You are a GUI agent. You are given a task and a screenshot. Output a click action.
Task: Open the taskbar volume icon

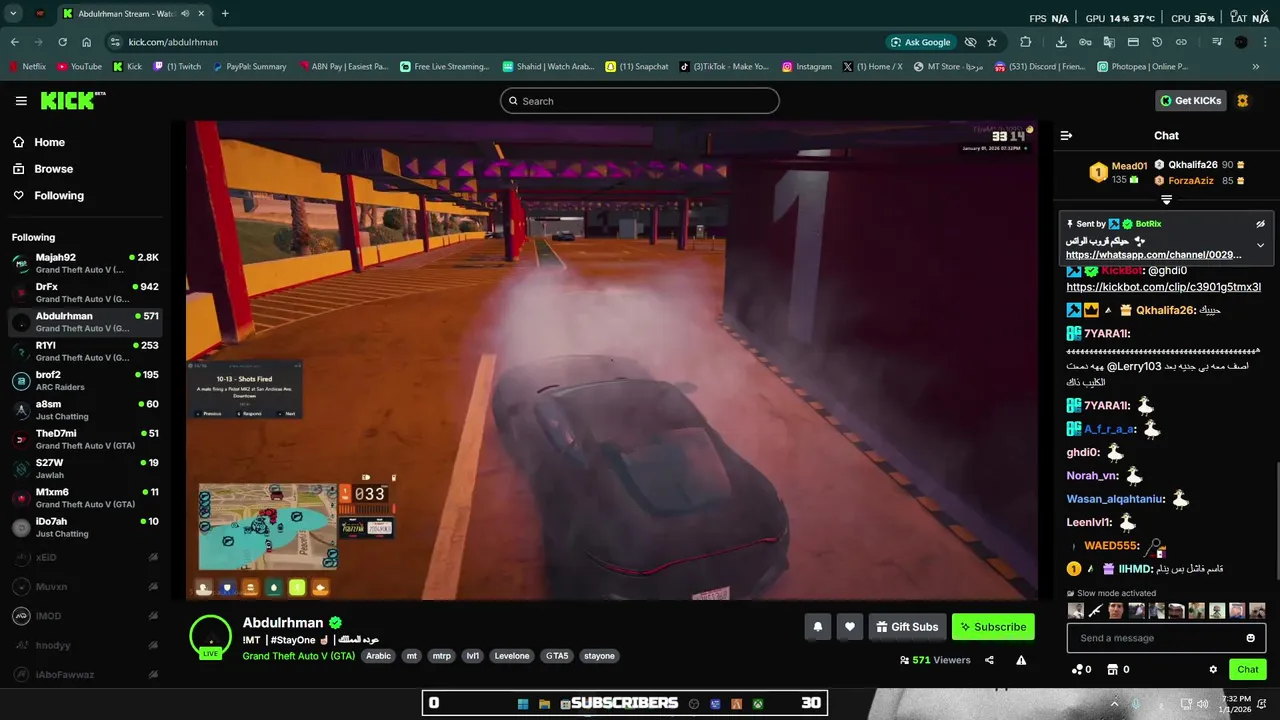click(1201, 704)
